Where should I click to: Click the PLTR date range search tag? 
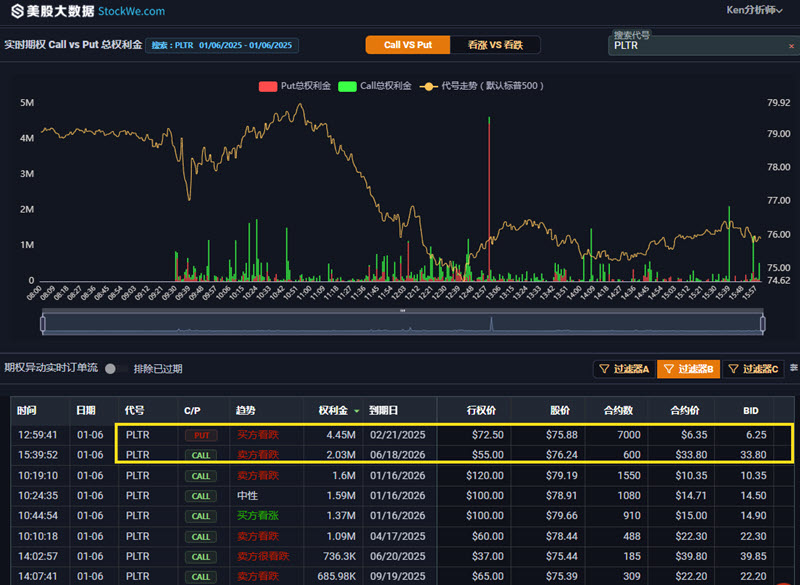pos(222,45)
